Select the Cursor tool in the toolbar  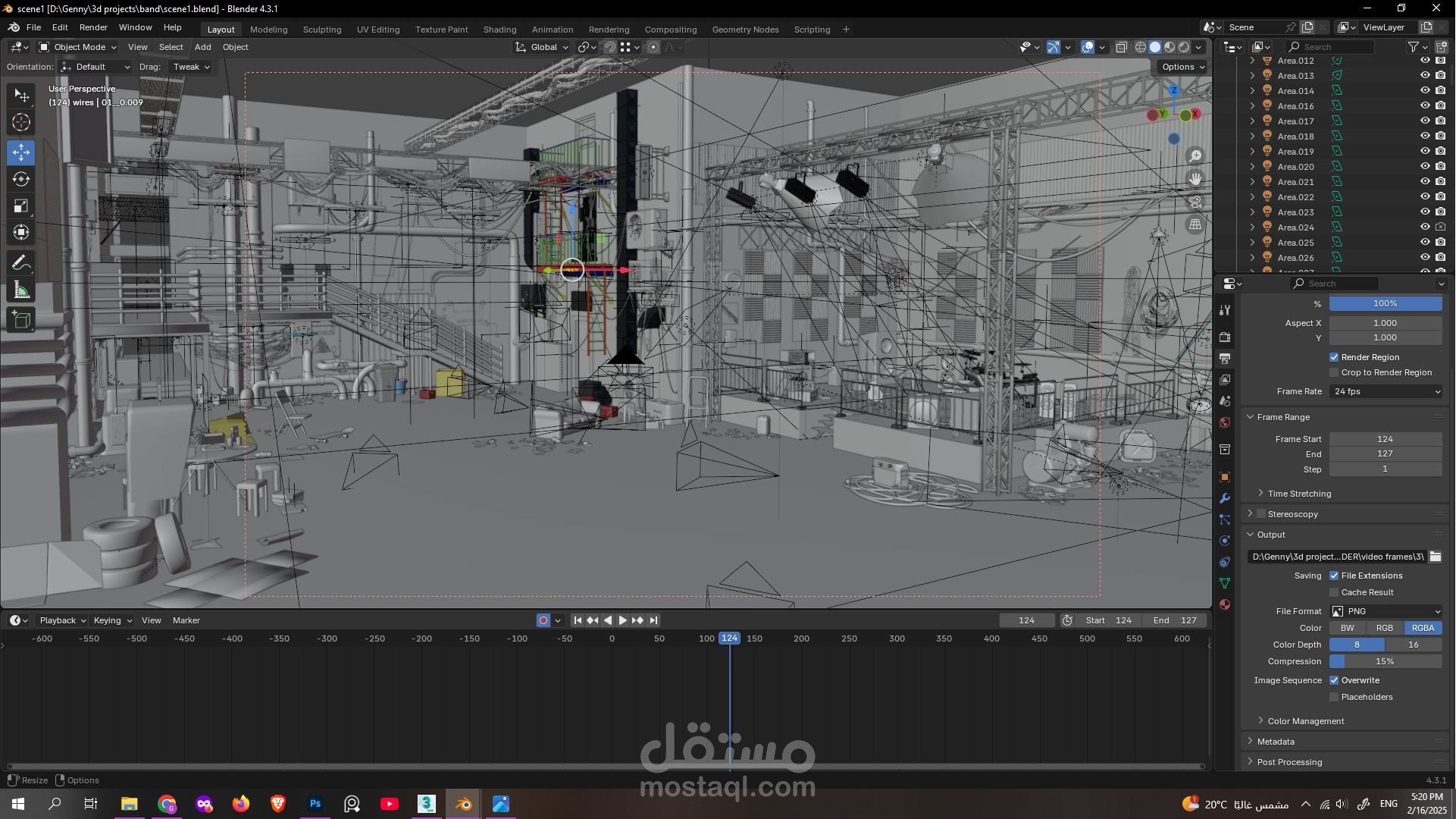[x=21, y=122]
